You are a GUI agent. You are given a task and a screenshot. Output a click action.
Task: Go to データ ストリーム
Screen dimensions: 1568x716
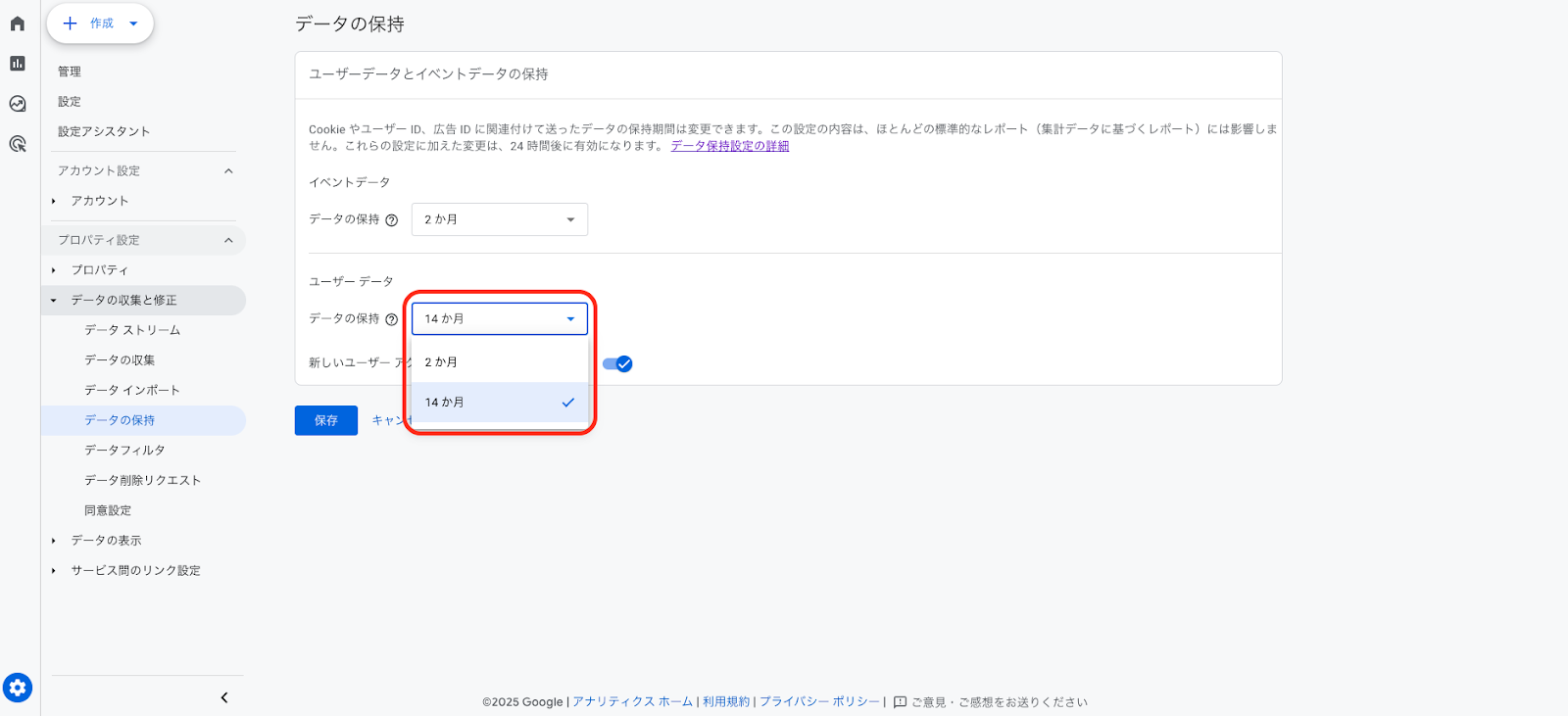[x=132, y=330]
